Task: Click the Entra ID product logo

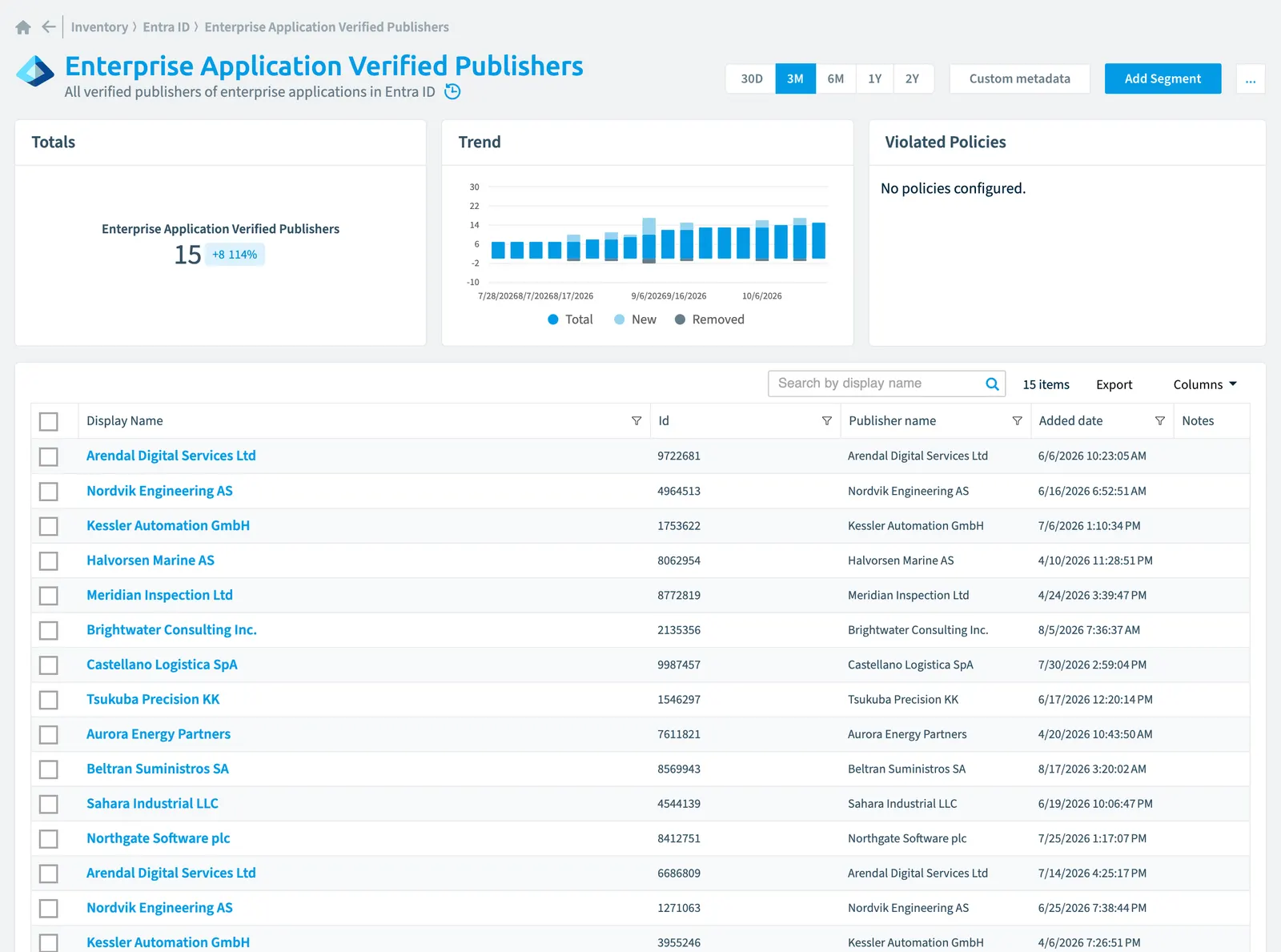Action: [x=35, y=71]
